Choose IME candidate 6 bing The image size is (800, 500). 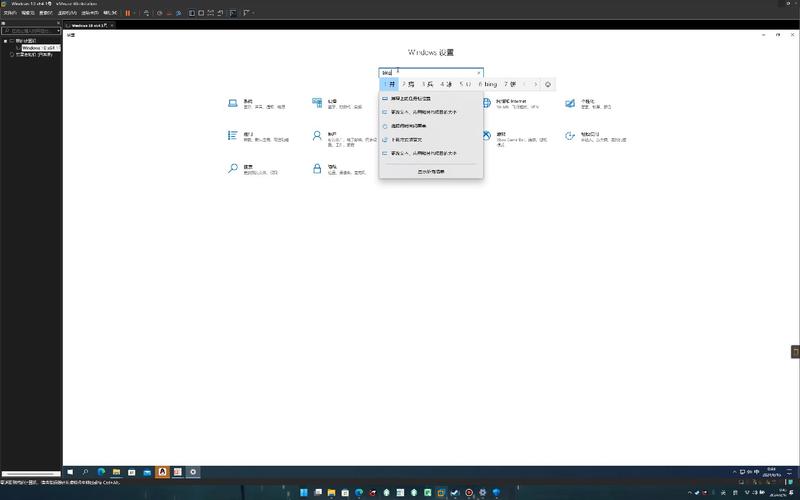[x=487, y=84]
